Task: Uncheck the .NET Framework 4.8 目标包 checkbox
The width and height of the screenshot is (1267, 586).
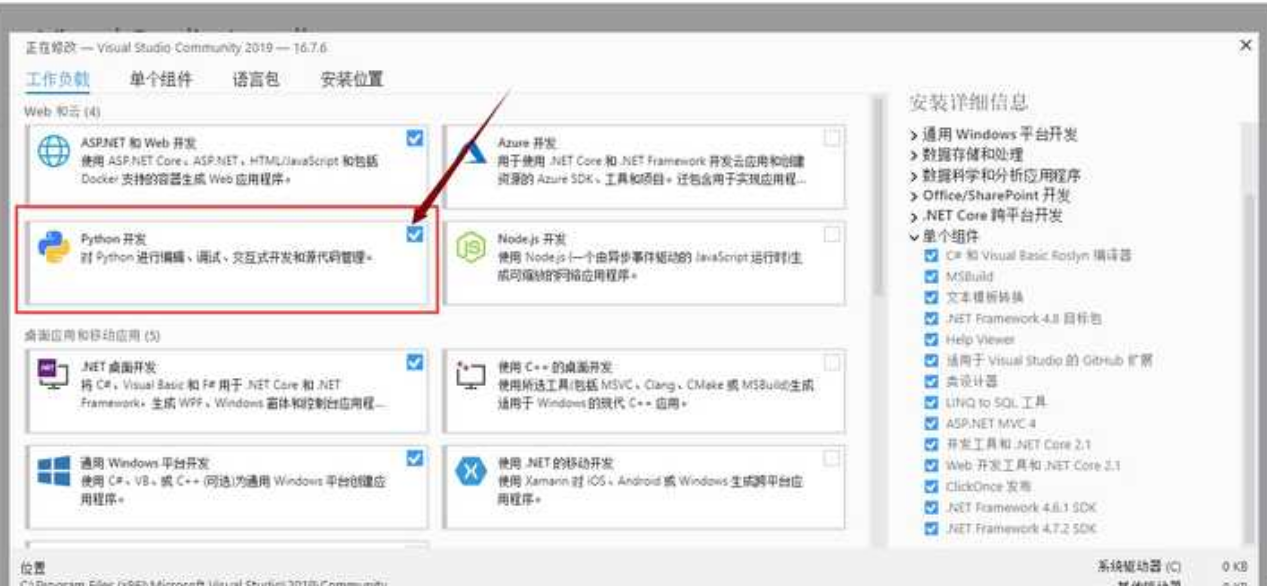Action: tap(932, 318)
